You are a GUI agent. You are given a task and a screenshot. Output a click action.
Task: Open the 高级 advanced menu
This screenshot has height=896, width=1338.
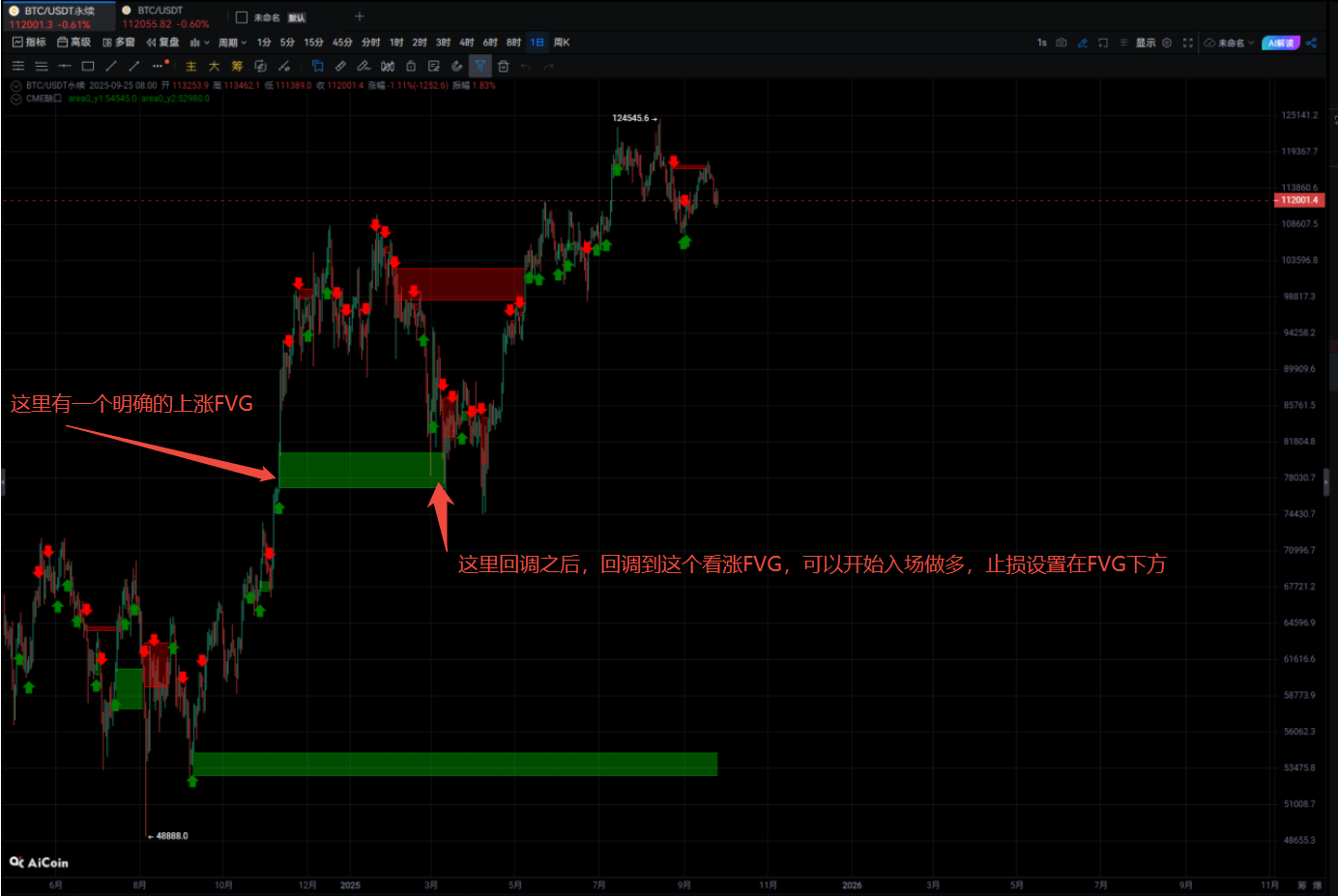click(73, 43)
